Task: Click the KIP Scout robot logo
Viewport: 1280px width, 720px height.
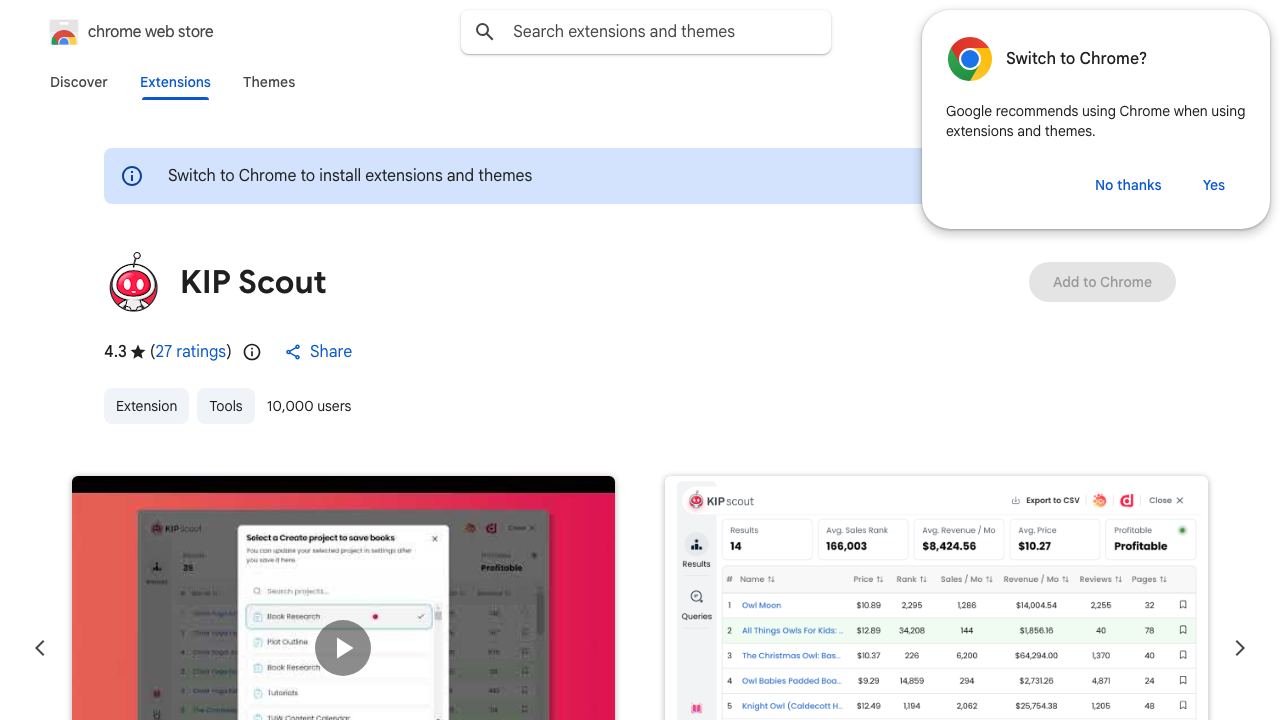Action: [x=134, y=282]
